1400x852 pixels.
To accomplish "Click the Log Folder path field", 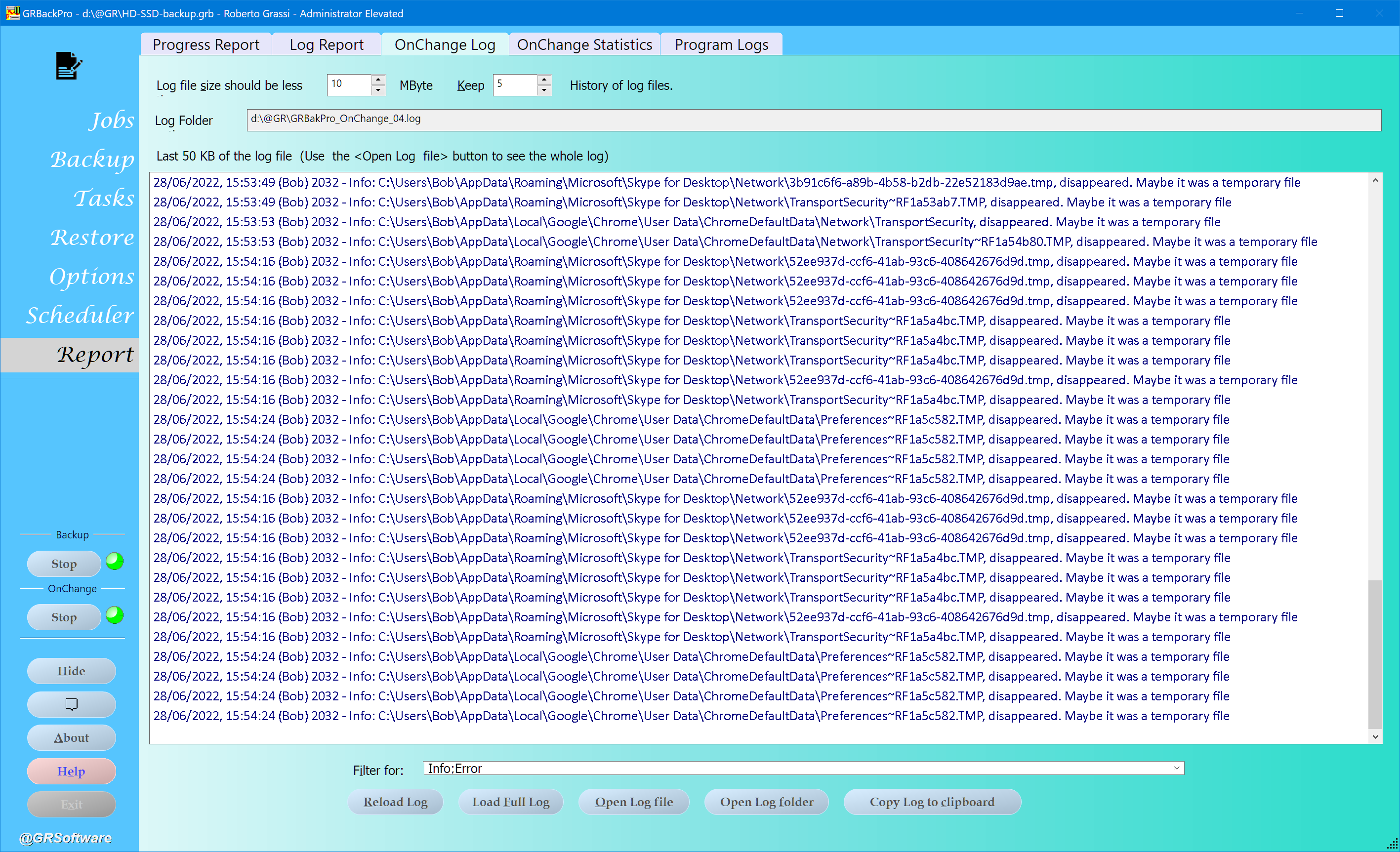I will [x=813, y=120].
